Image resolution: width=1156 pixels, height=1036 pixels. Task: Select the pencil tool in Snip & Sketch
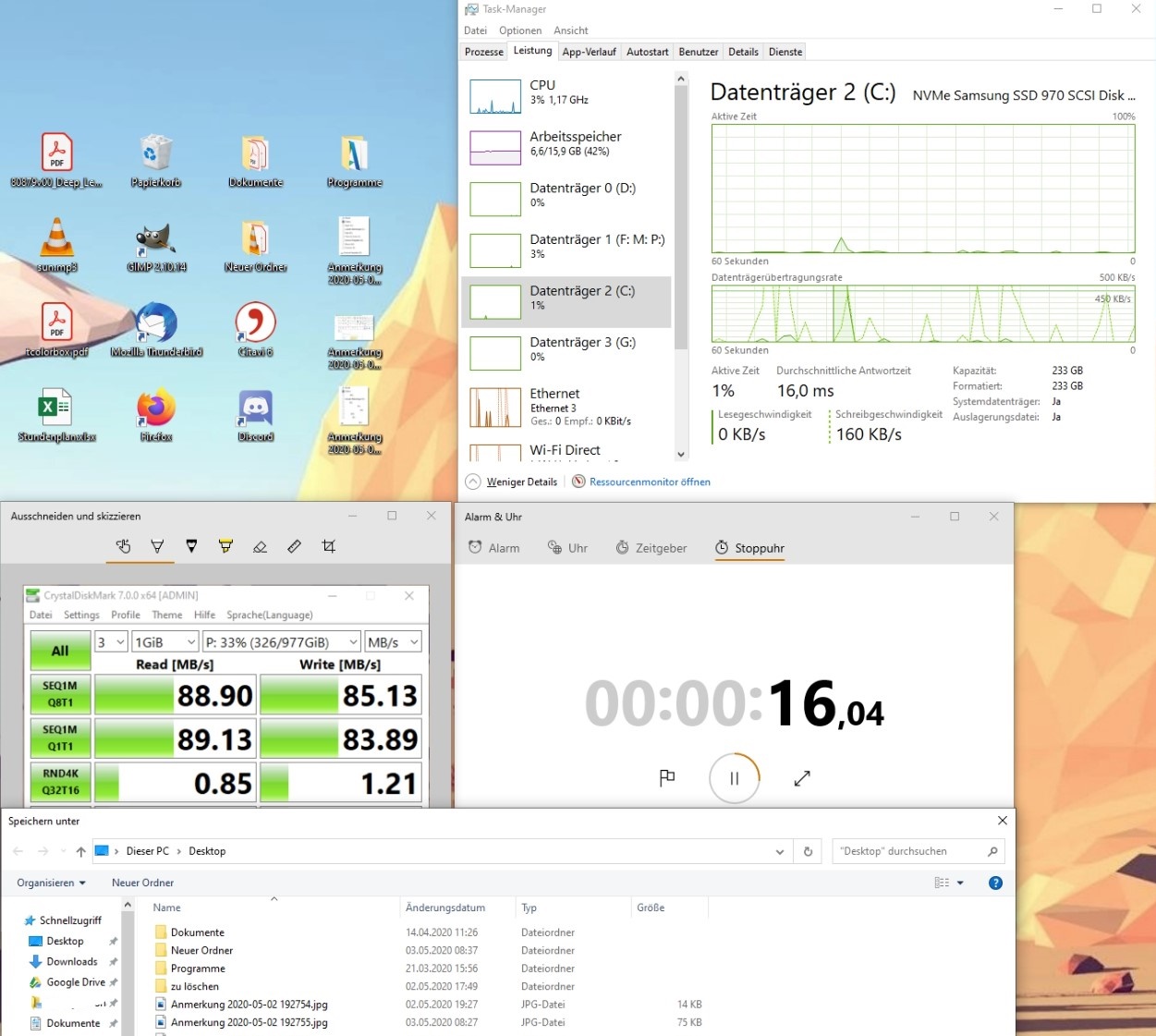click(x=191, y=546)
